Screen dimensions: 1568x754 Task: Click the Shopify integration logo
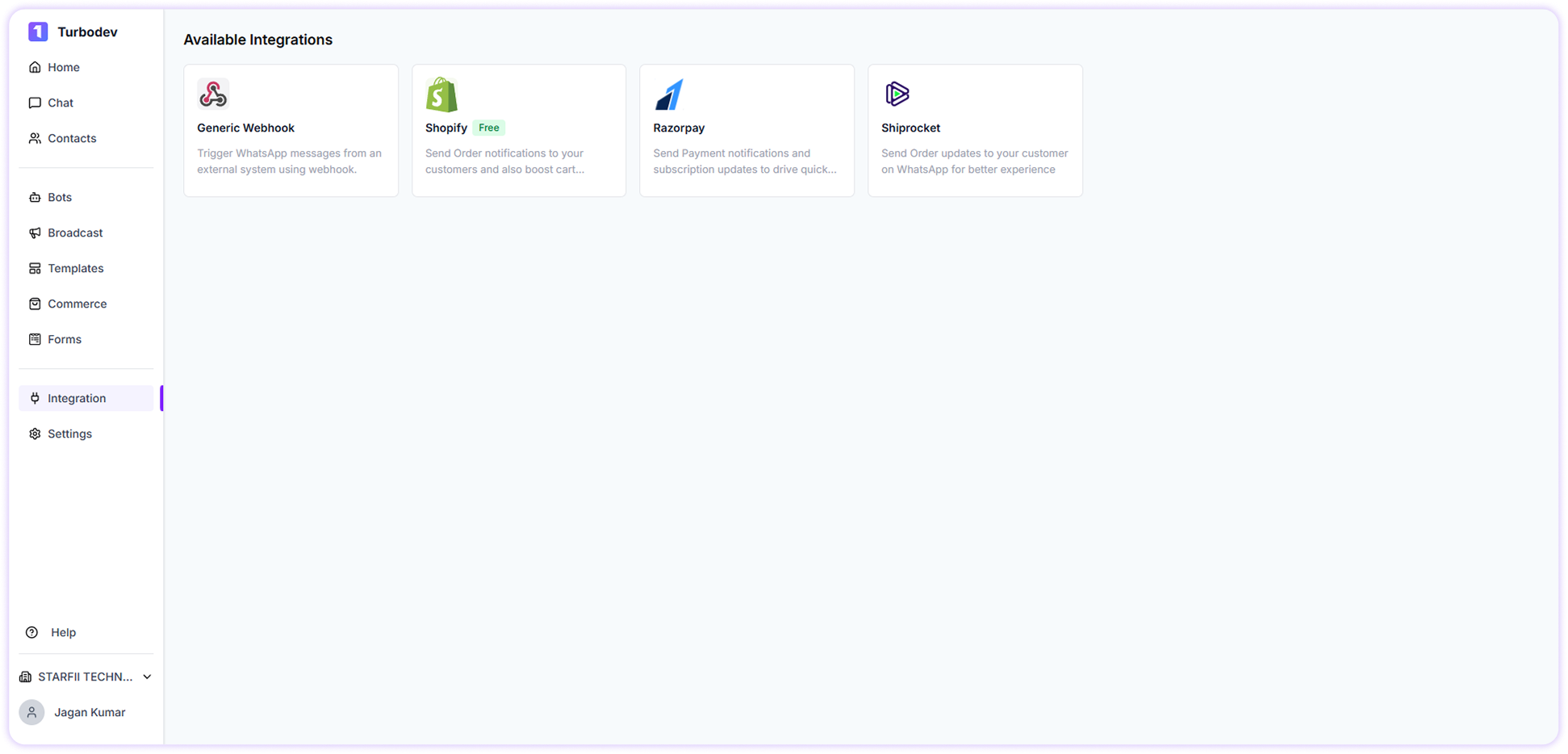click(441, 94)
